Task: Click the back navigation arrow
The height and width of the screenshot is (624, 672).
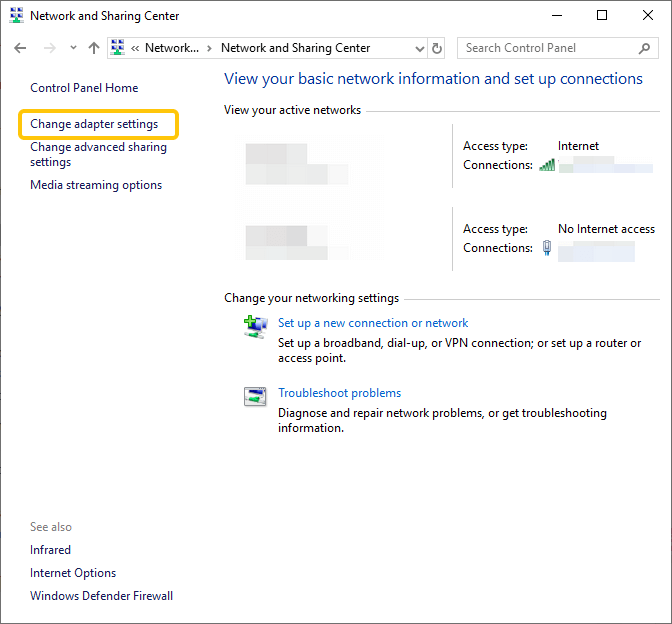Action: [21, 48]
